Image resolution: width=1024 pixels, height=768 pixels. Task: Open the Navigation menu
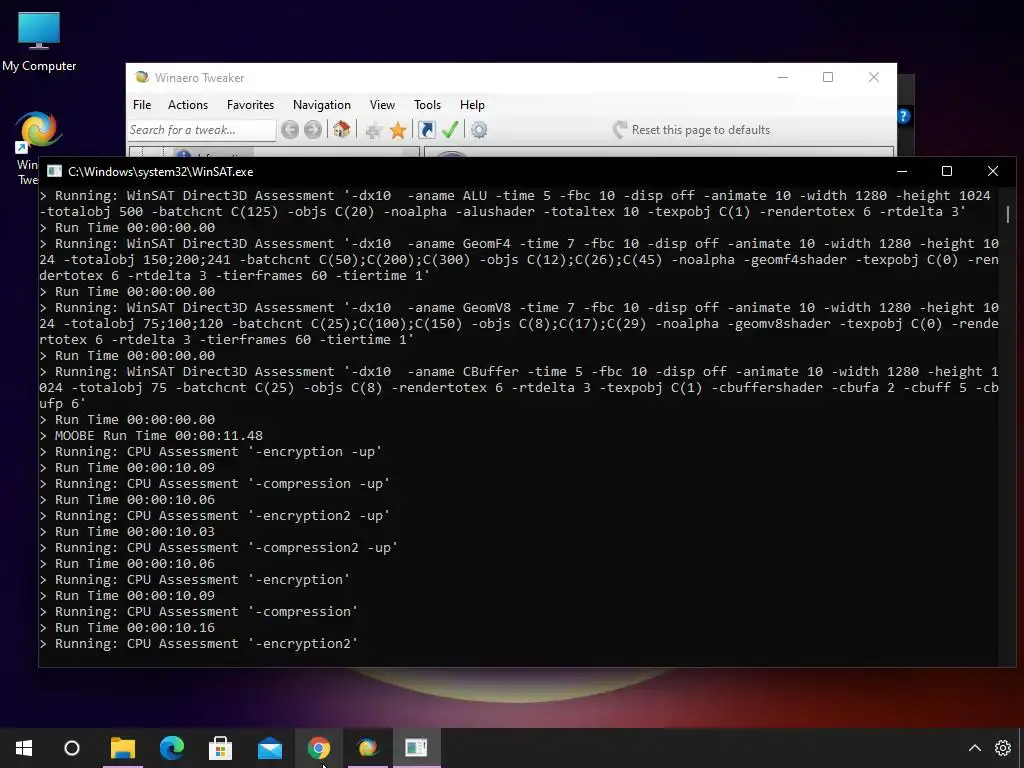tap(321, 104)
